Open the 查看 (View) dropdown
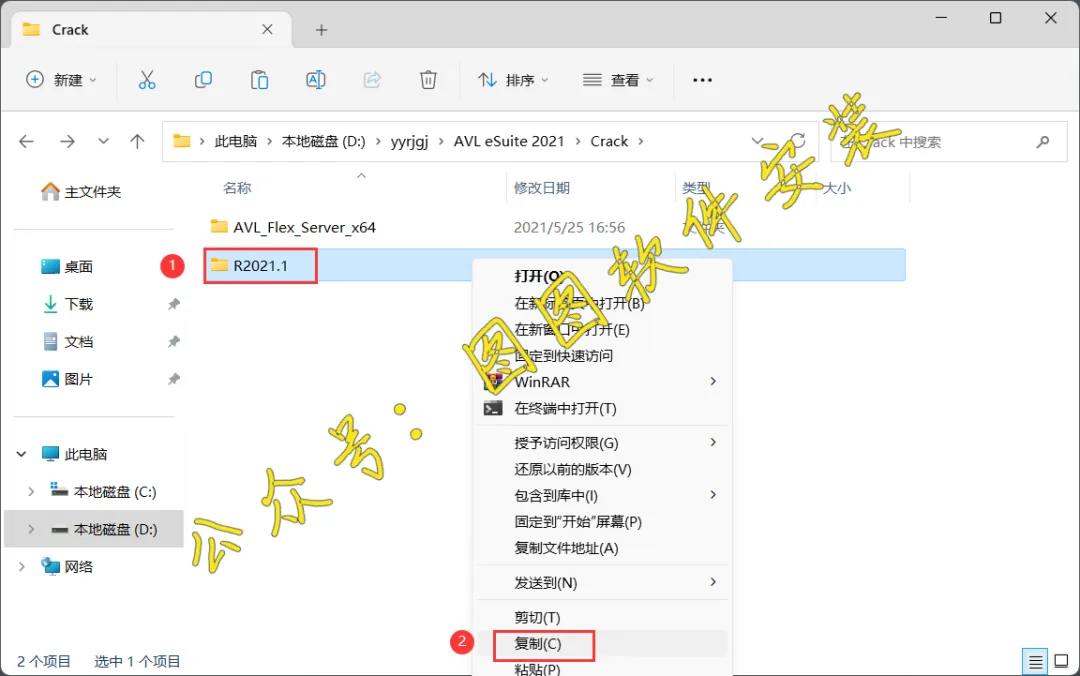Screen dimensions: 1080x676 [617, 80]
